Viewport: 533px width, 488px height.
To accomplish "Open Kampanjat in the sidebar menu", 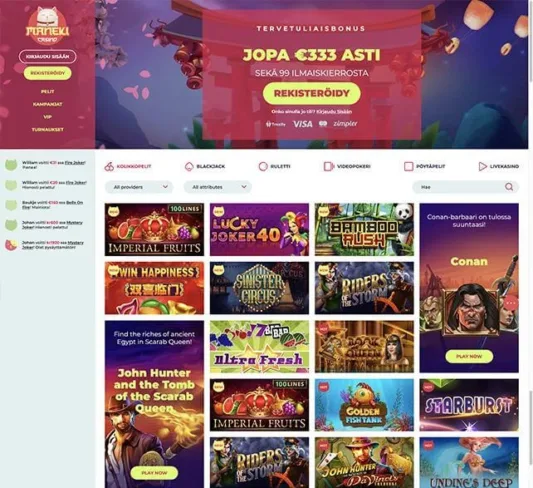I will [x=48, y=104].
